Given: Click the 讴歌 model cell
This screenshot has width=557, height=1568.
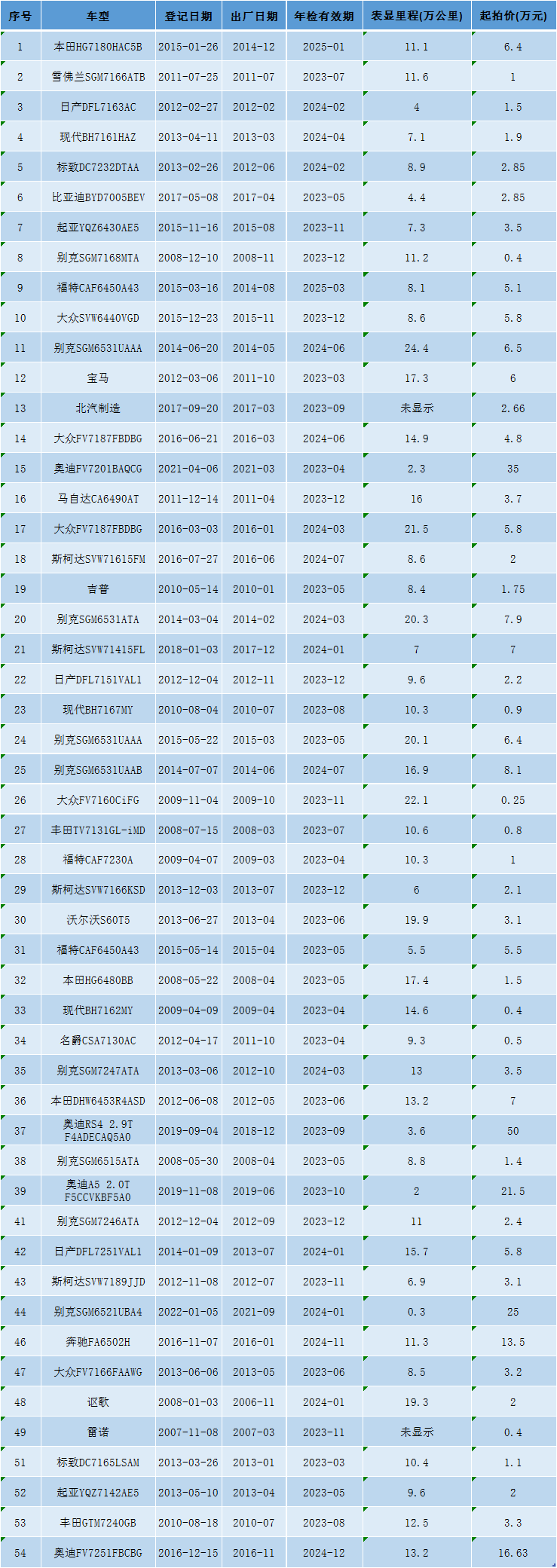Looking at the screenshot, I should click(98, 1402).
